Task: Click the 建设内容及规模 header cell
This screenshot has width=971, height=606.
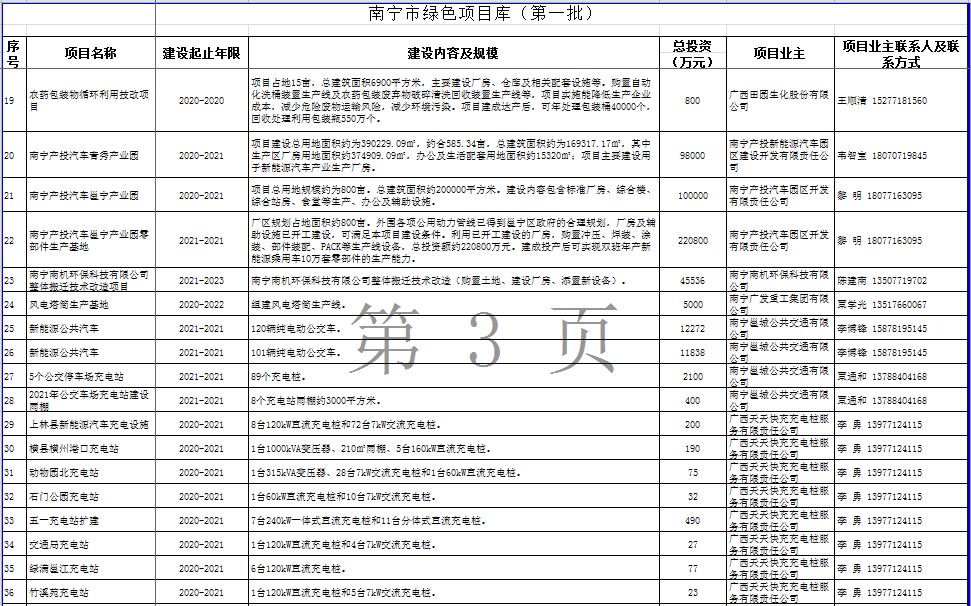Action: pos(453,53)
